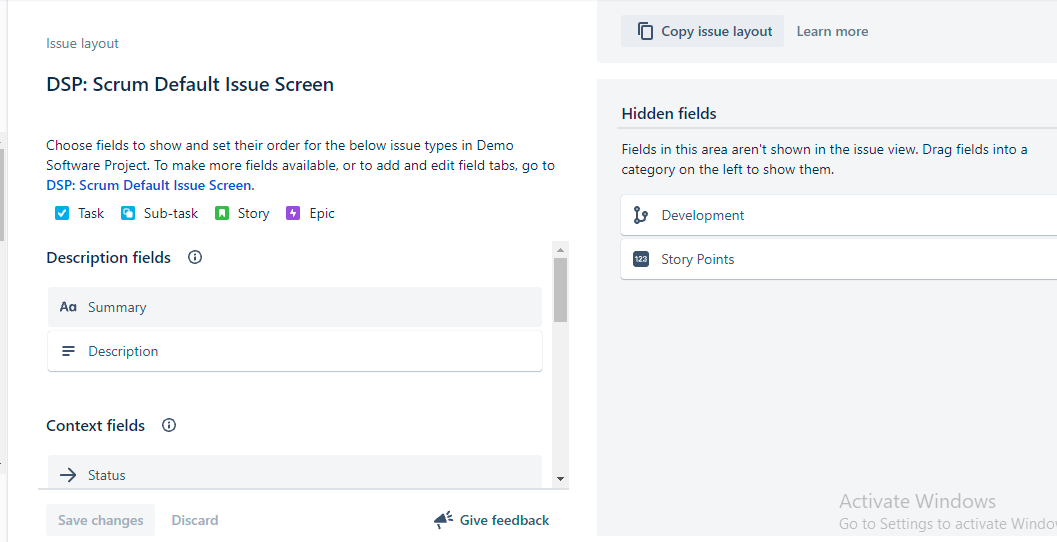Viewport: 1057px width, 542px height.
Task: Click the scroll down arrow in fields list
Action: click(x=560, y=479)
